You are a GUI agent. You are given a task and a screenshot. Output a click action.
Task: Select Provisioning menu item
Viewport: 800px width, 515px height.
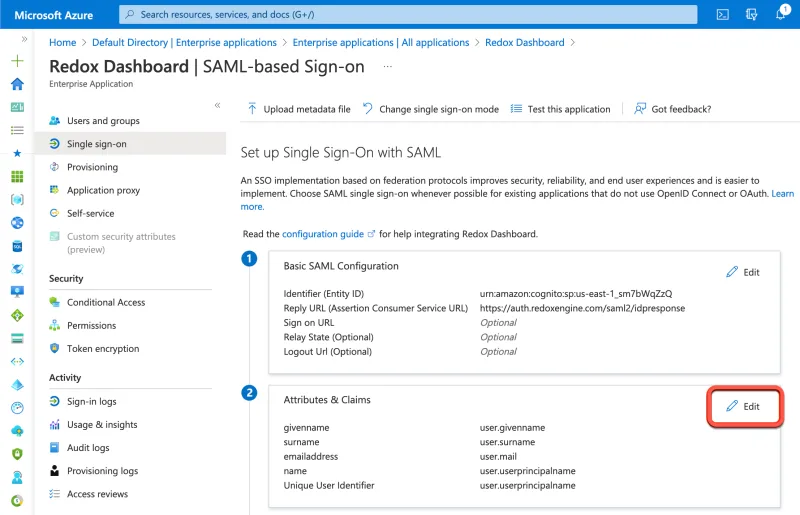[x=92, y=167]
